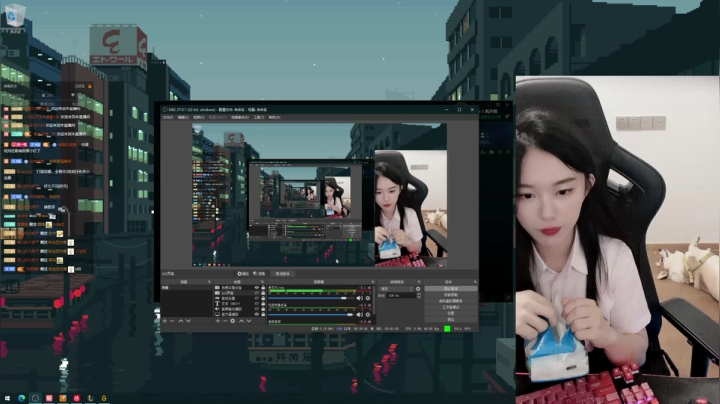Open transition properties gear beside the transition dropdown
The image size is (720, 404).
[x=418, y=289]
